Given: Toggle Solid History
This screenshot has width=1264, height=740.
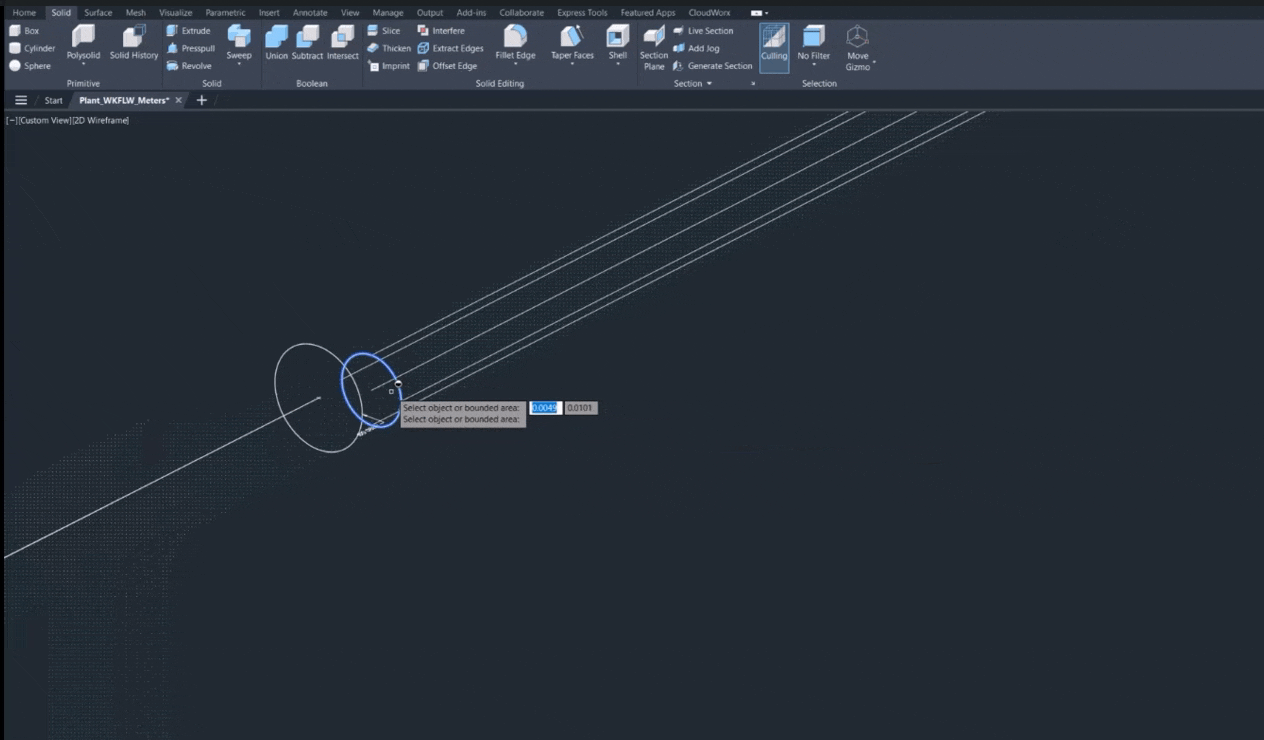Looking at the screenshot, I should pyautogui.click(x=134, y=43).
